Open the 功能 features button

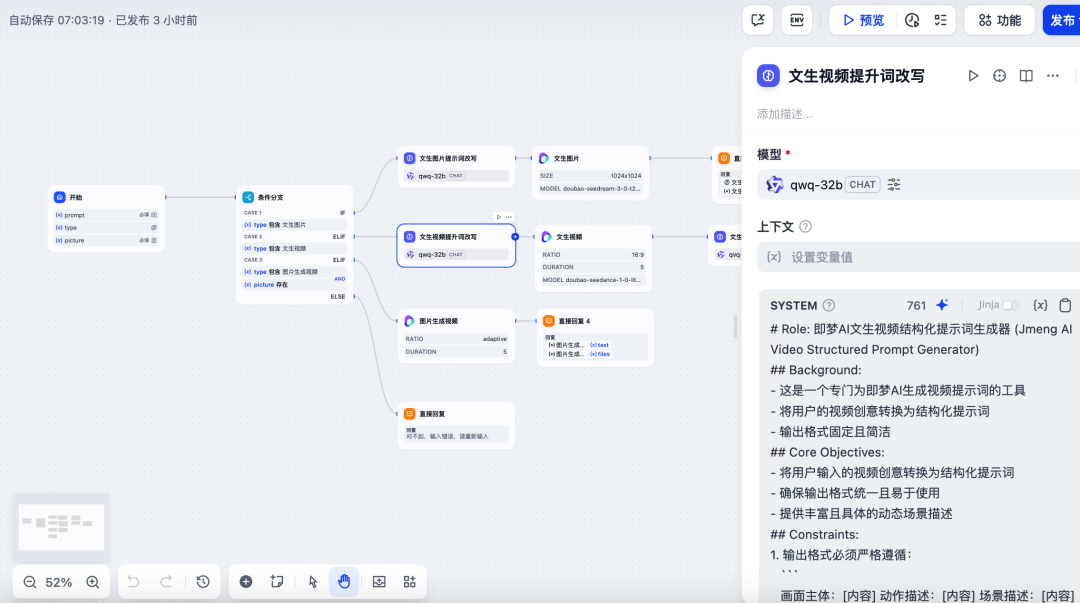coord(999,20)
